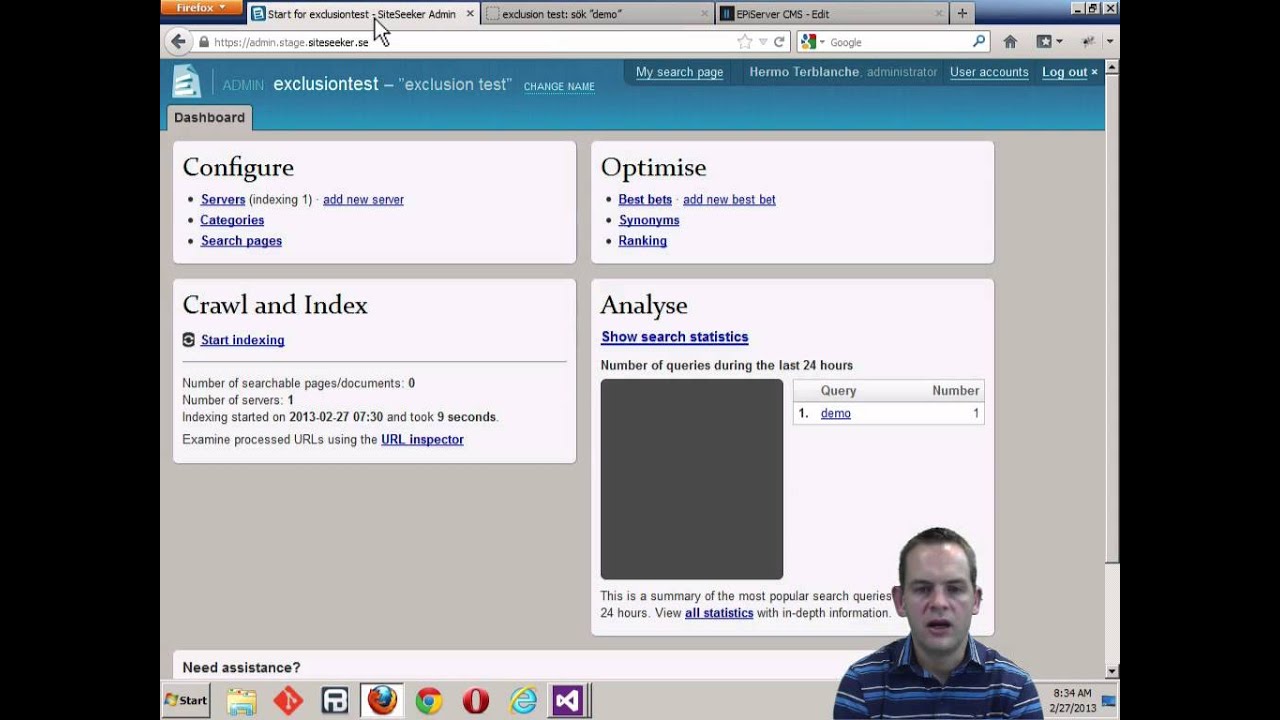Click add new best bet link

[x=729, y=199]
